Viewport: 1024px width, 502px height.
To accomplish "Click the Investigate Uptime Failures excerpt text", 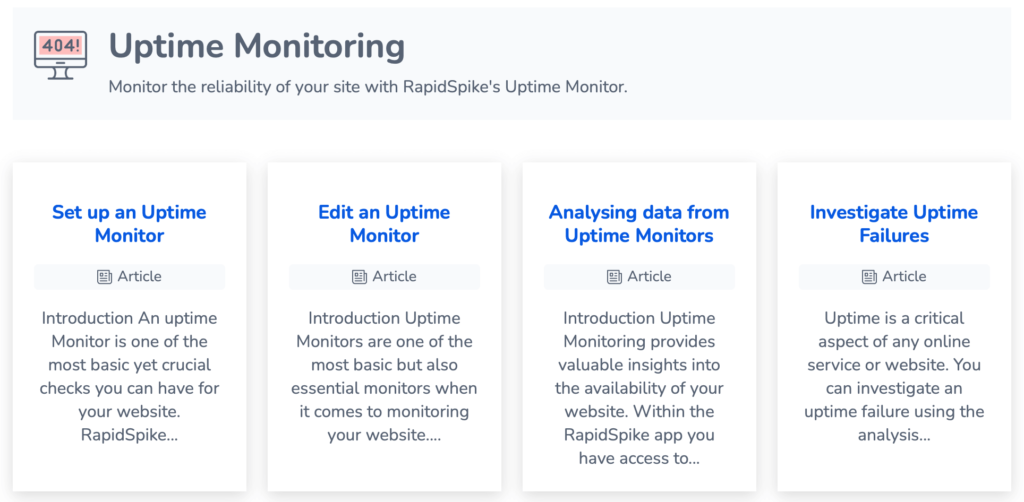I will [x=894, y=376].
